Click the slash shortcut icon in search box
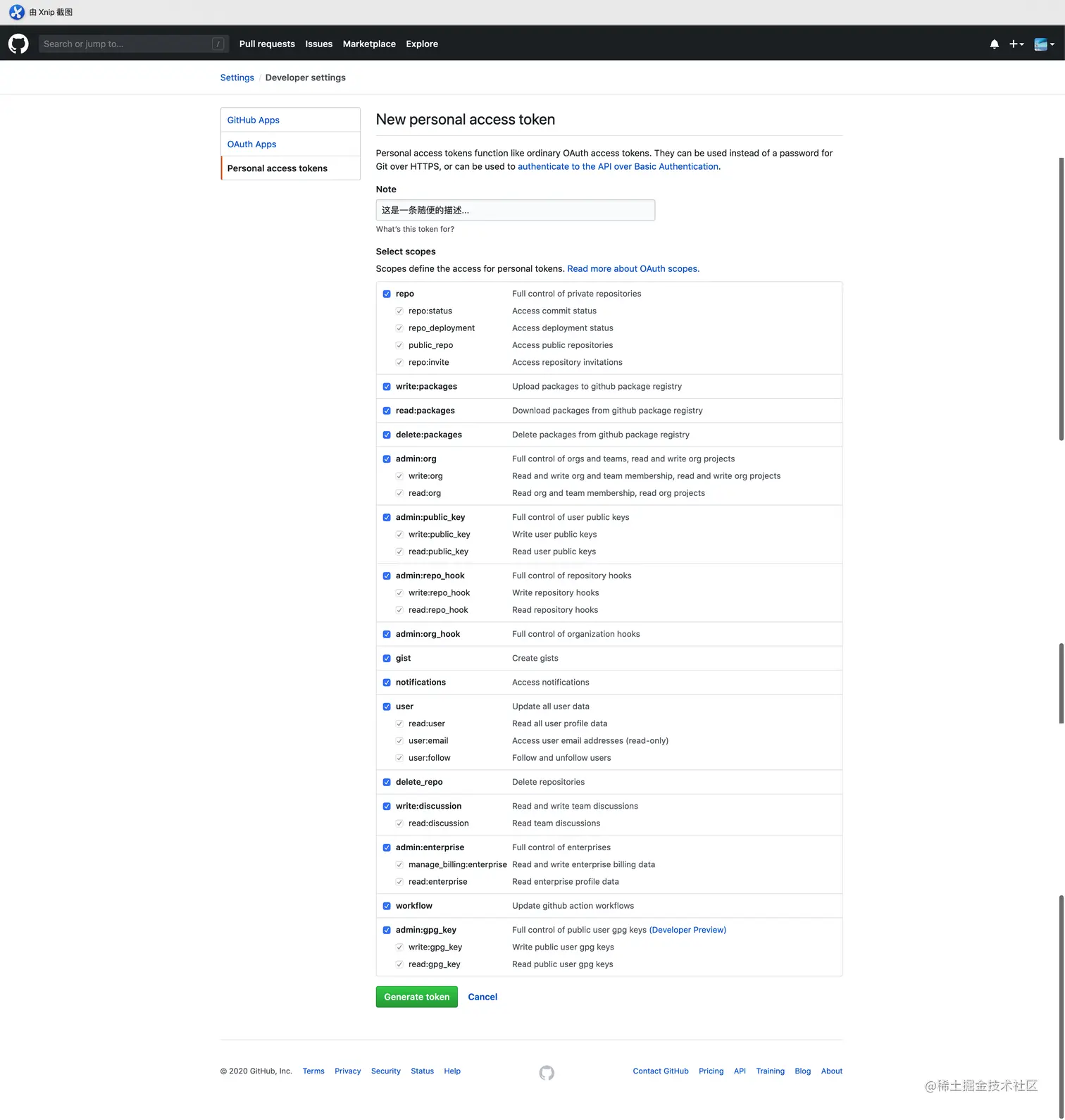This screenshot has height=1120, width=1065. (218, 44)
